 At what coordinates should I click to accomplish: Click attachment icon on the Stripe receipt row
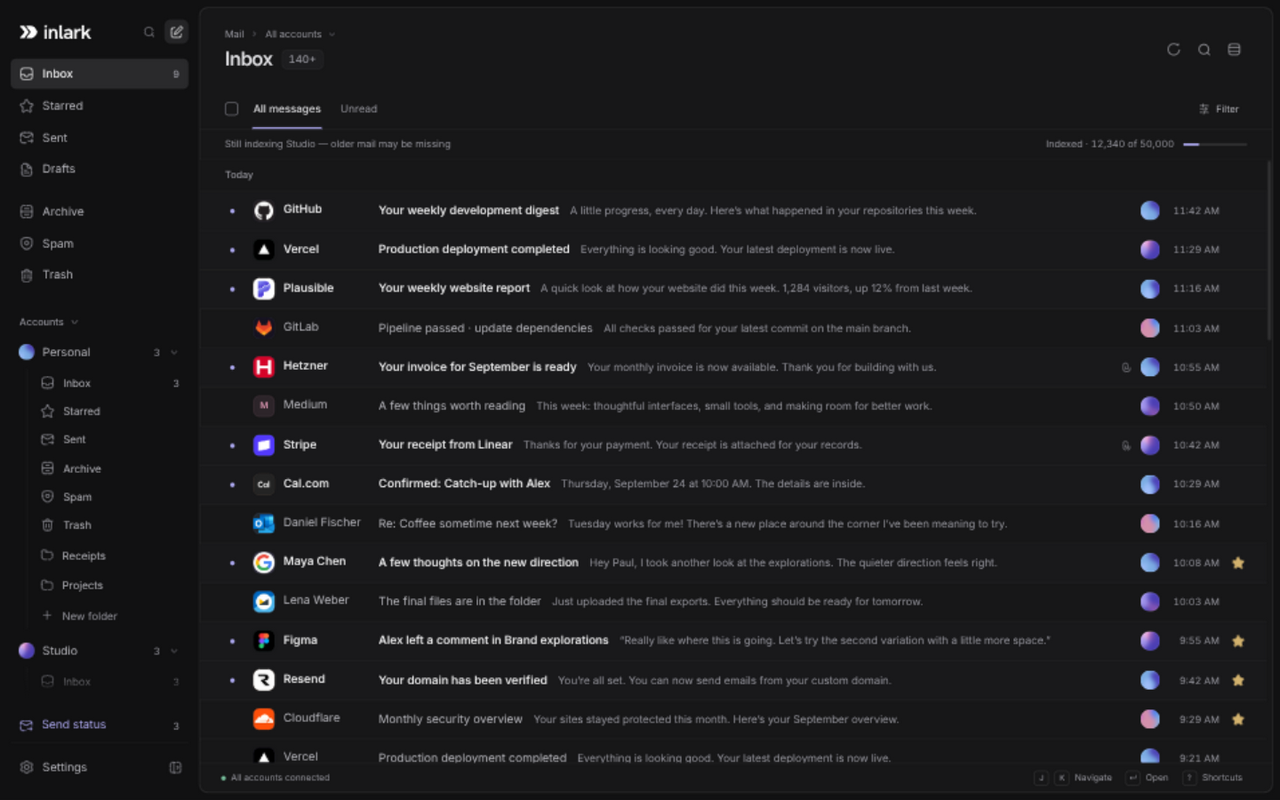point(1126,445)
